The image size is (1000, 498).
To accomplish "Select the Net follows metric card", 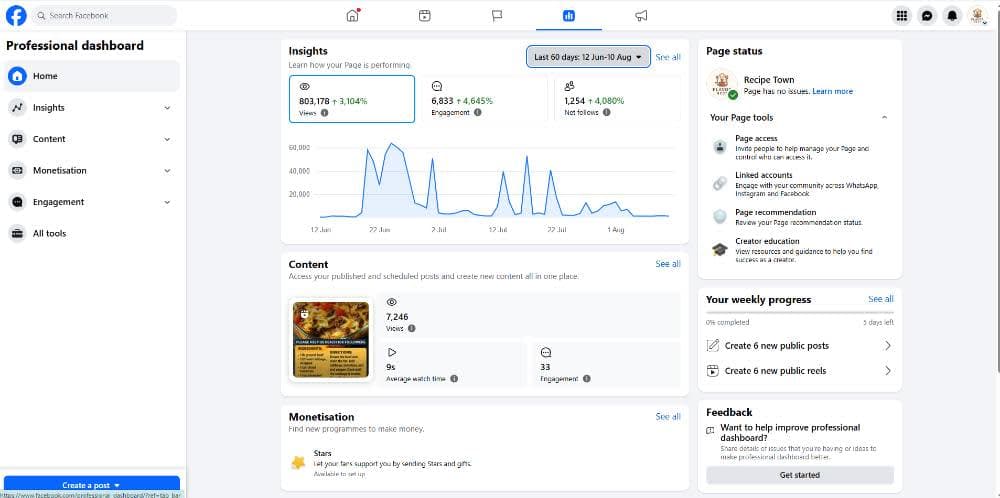I will coord(617,99).
